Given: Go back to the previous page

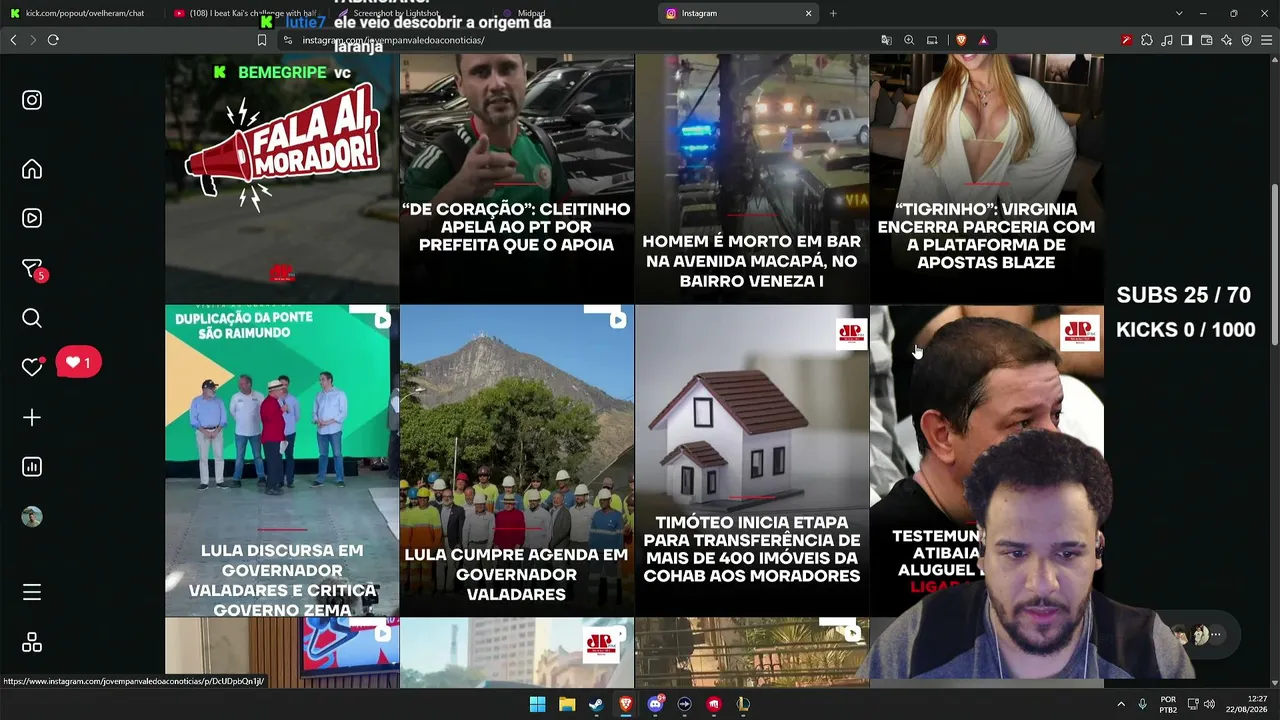Looking at the screenshot, I should [x=13, y=40].
